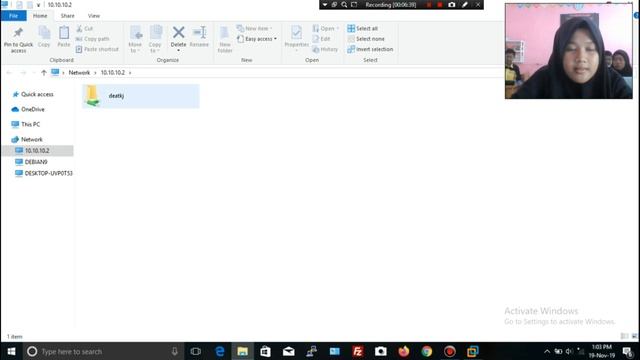
Task: Show hidden system tray icons
Action: coord(547,351)
